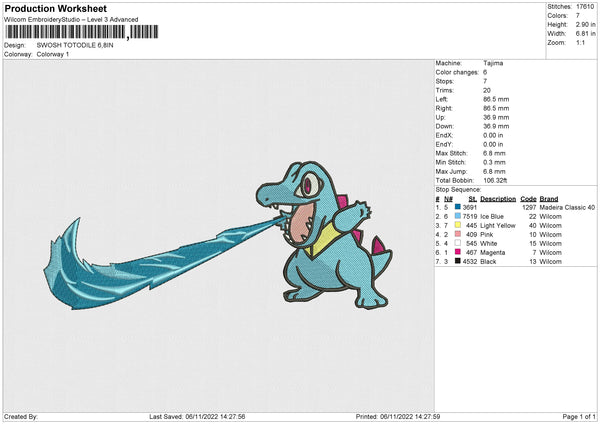Image resolution: width=600 pixels, height=424 pixels.
Task: Click the 'Madeira Classic 40' brand entry
Action: (x=567, y=207)
